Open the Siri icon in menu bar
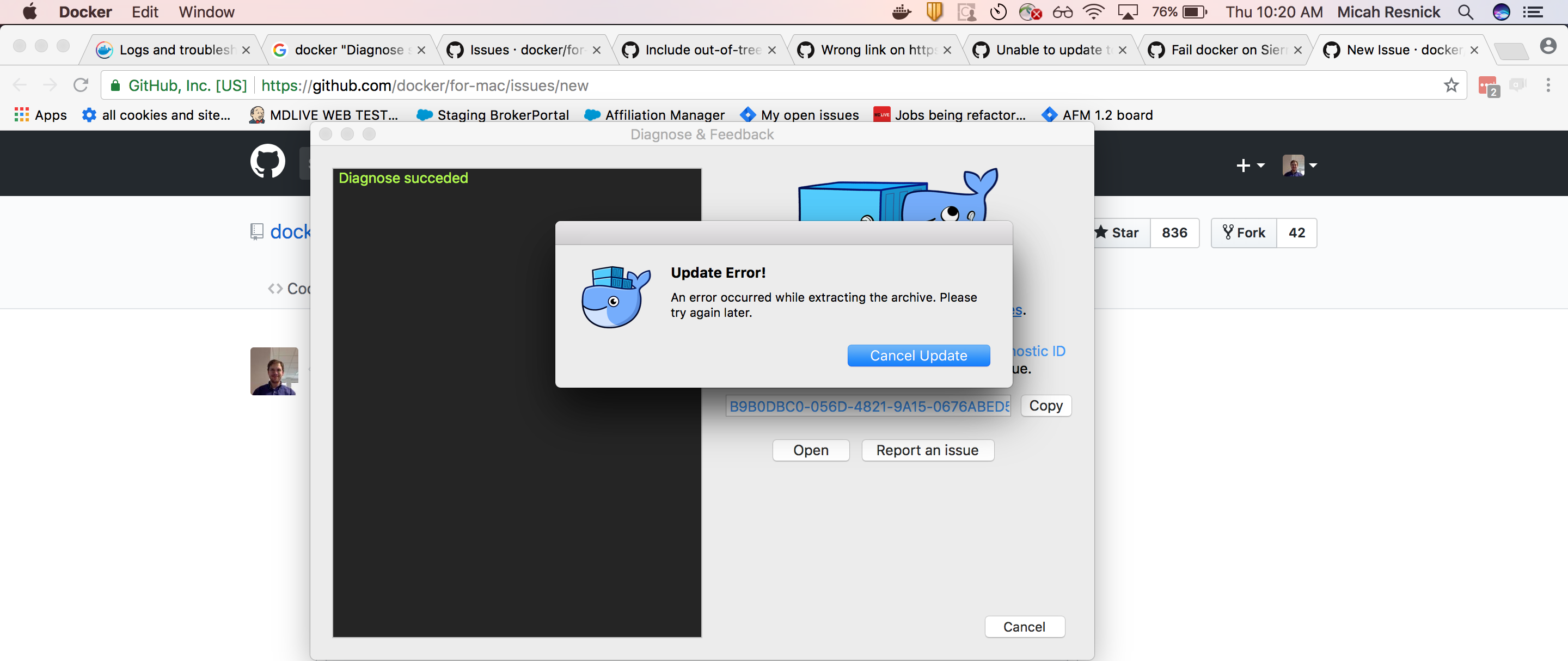 [x=1501, y=12]
